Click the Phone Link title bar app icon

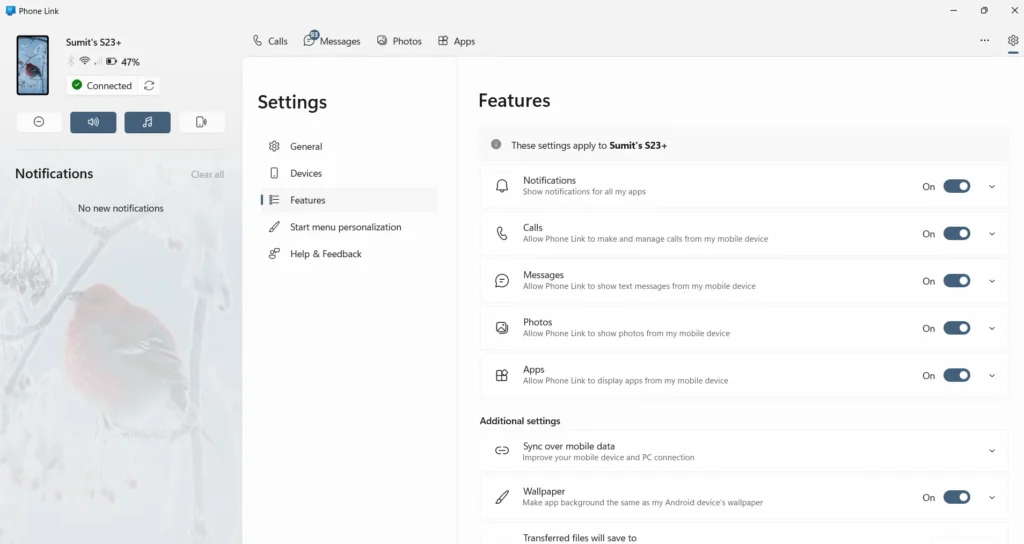coord(10,10)
